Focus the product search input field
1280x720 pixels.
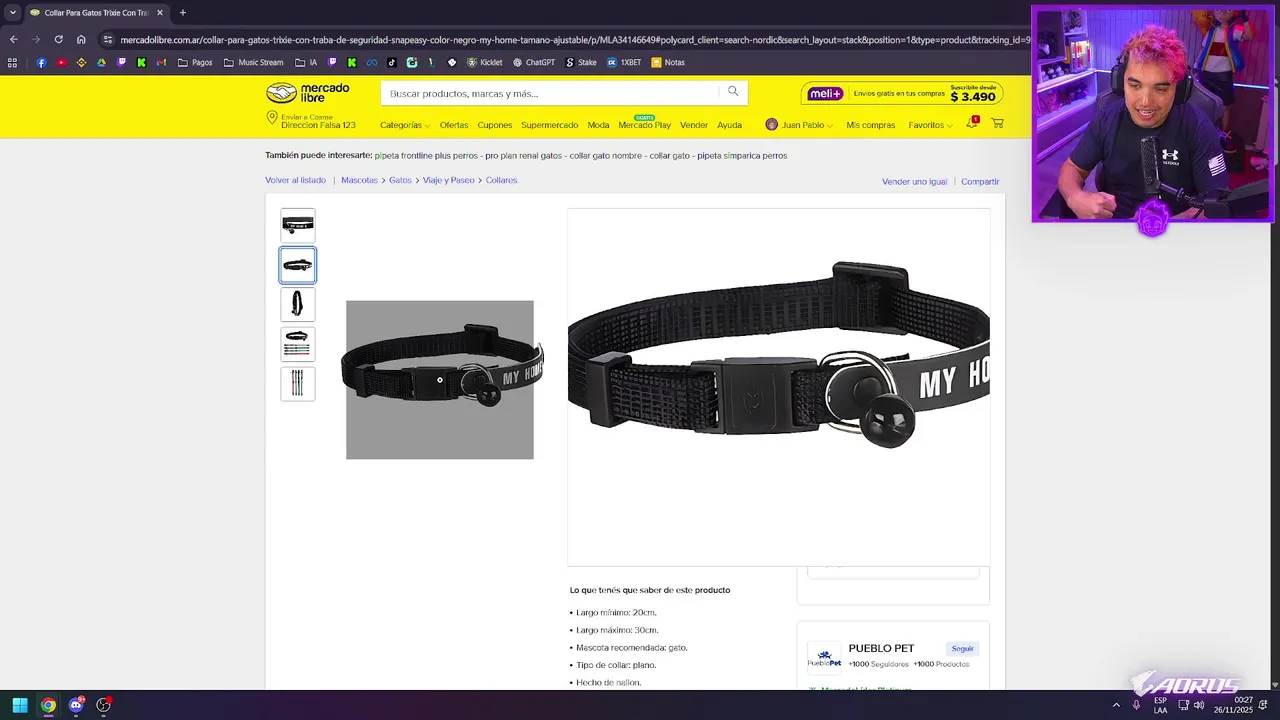pyautogui.click(x=550, y=93)
